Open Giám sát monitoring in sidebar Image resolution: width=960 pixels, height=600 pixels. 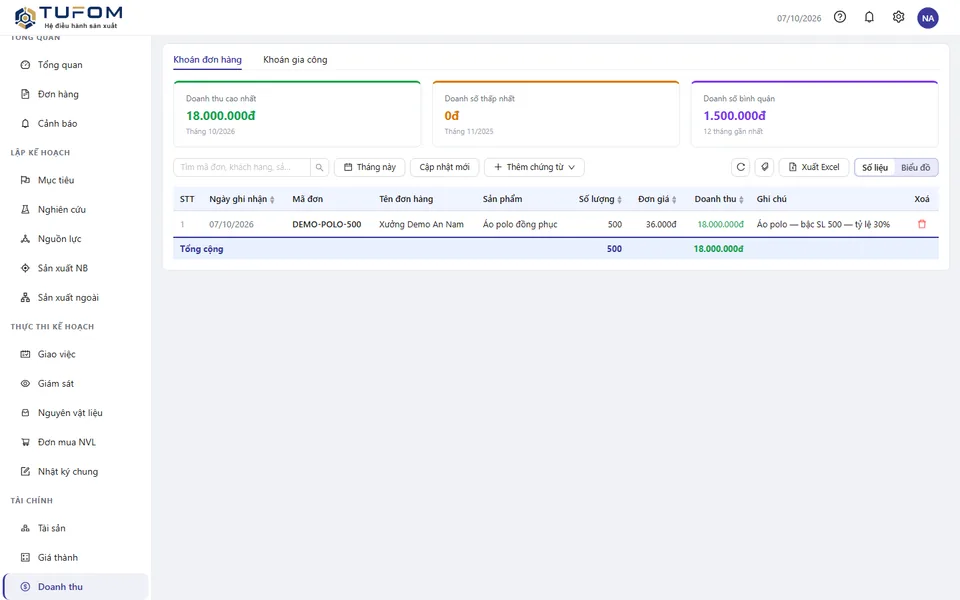[x=75, y=383]
